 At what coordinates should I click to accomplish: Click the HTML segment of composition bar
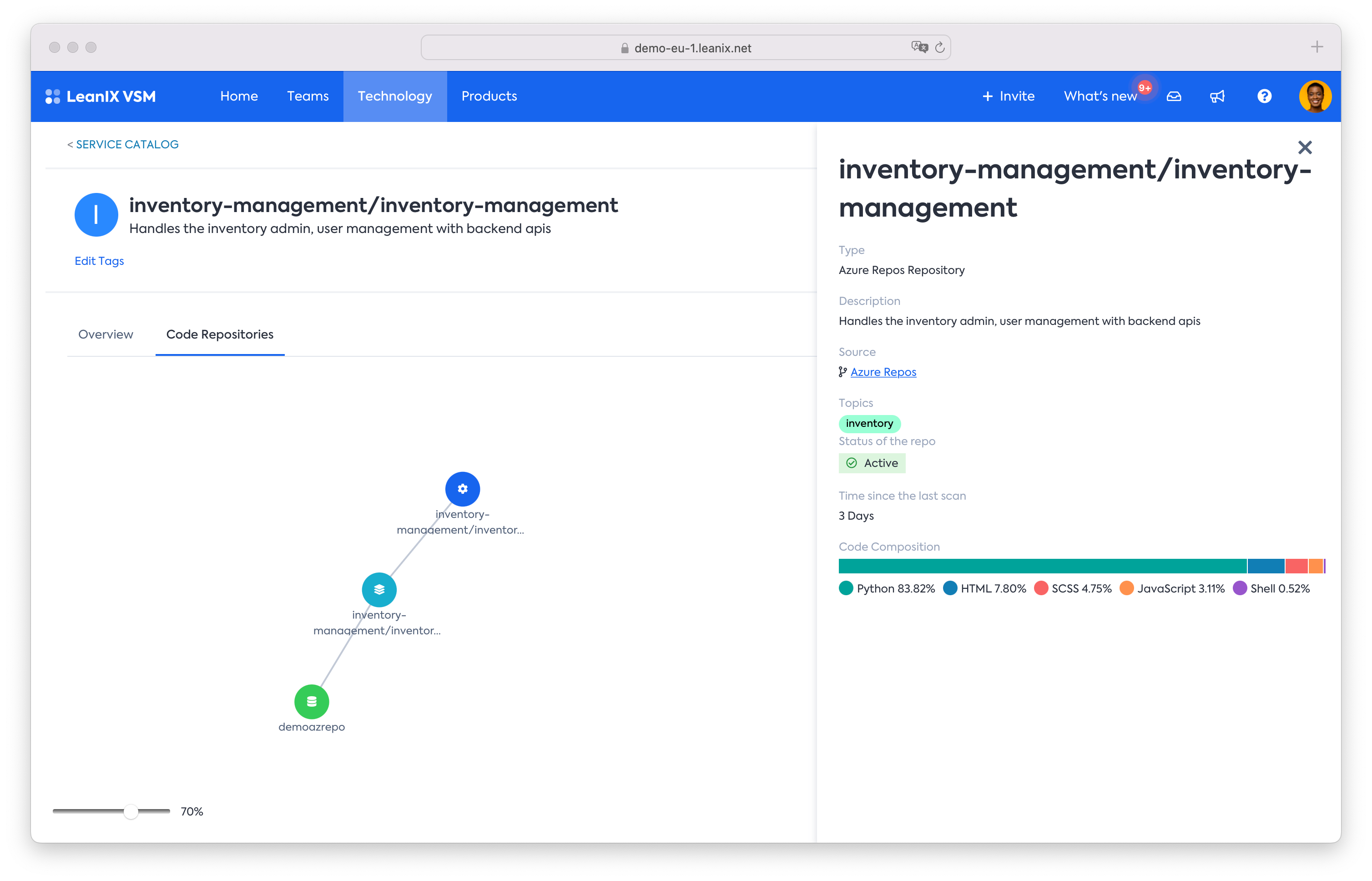[x=1266, y=566]
